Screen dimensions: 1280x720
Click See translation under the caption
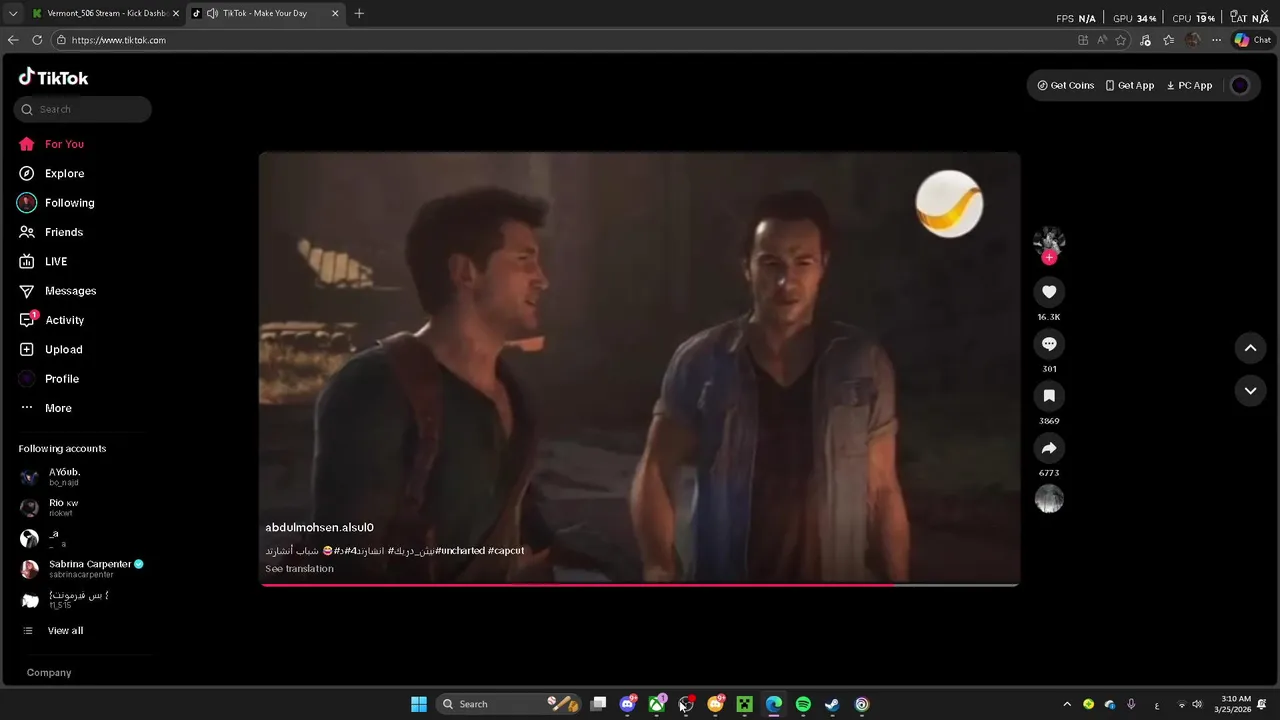click(x=299, y=568)
